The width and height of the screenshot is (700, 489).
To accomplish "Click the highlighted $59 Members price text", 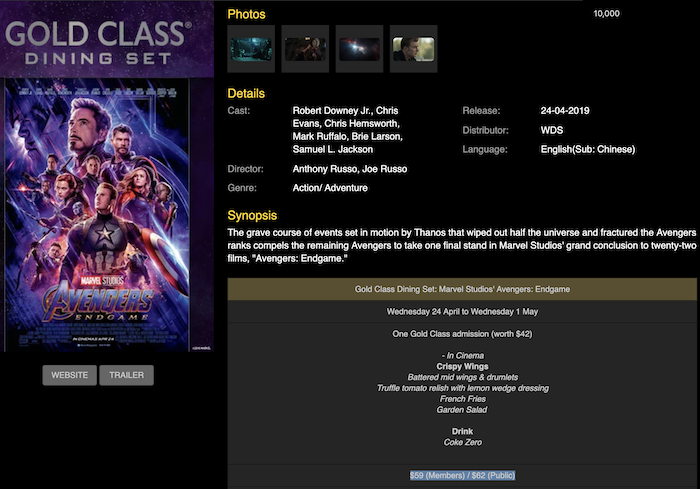I will click(462, 475).
